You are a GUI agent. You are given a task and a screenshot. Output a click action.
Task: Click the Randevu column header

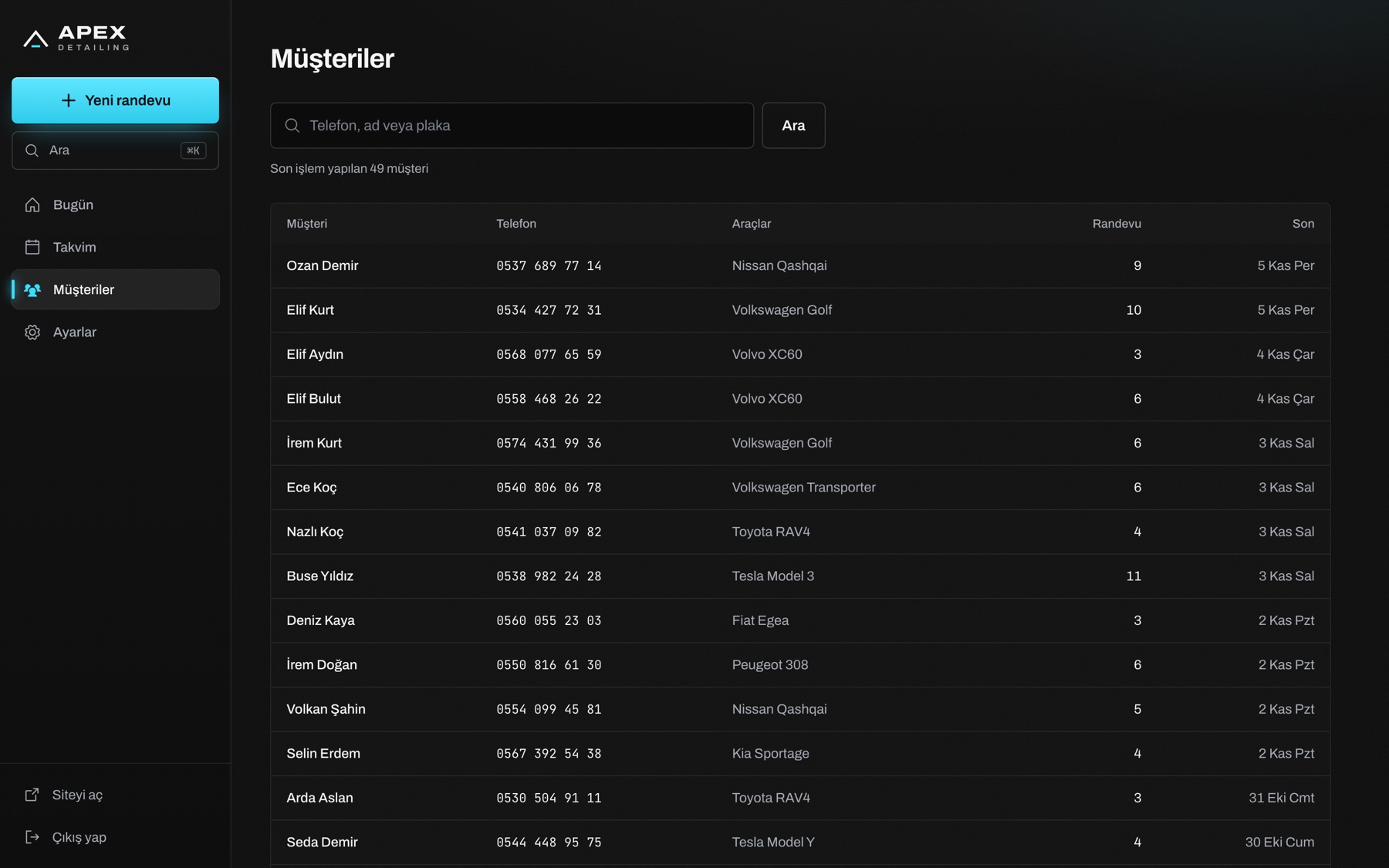coord(1117,224)
